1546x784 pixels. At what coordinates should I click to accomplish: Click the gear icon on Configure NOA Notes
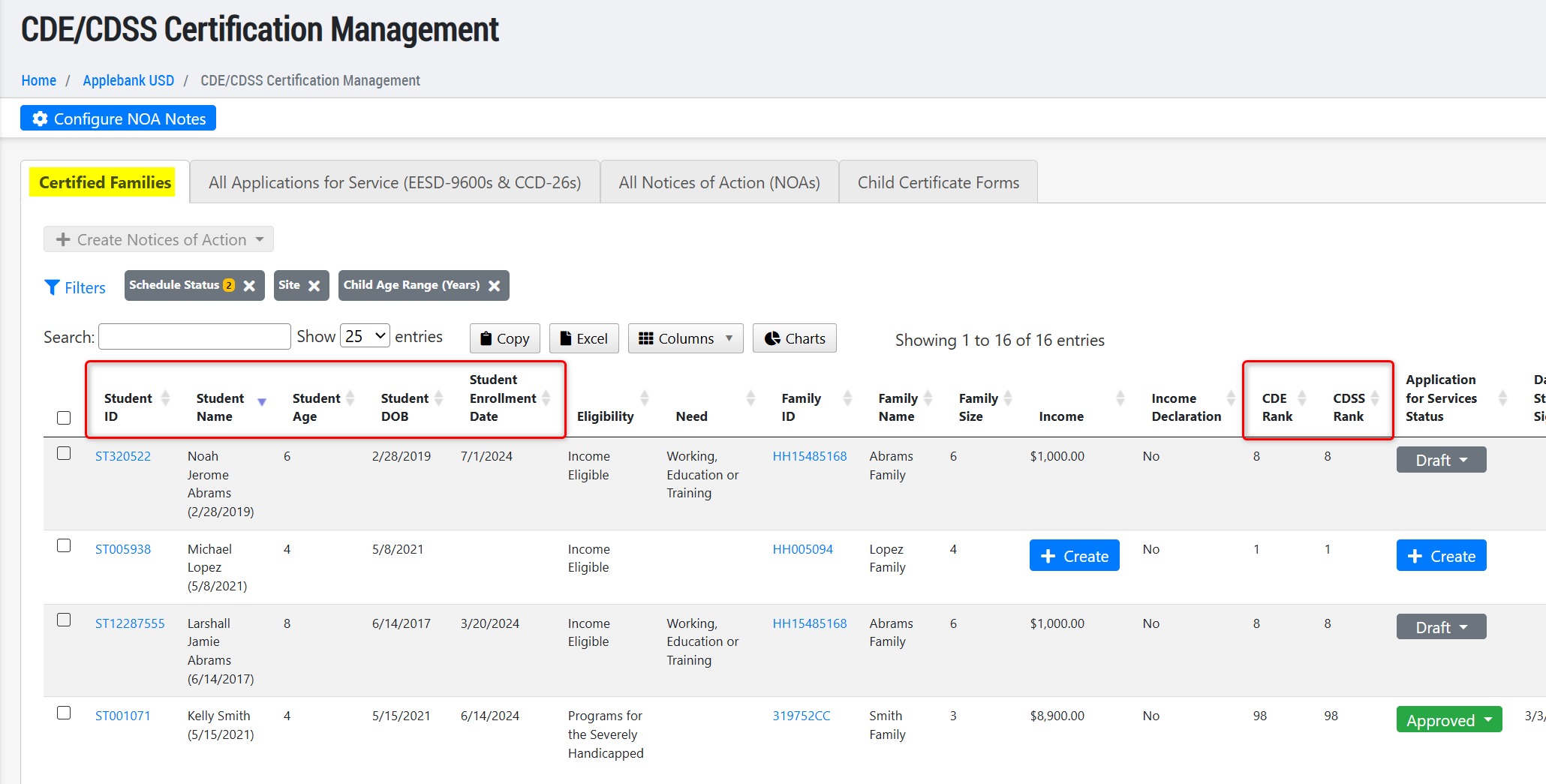(40, 119)
